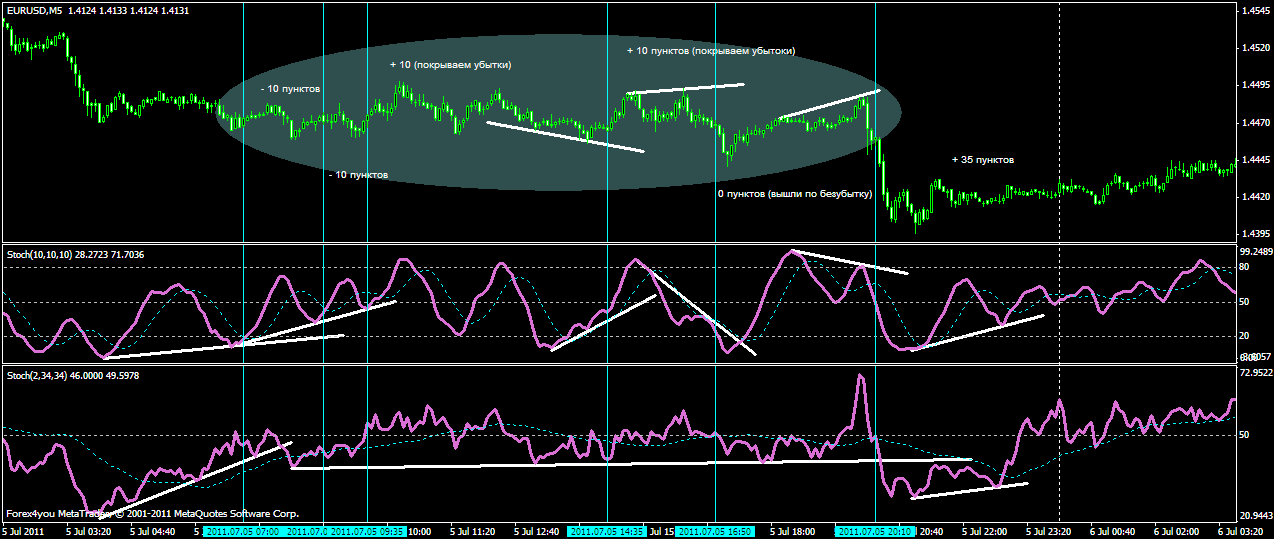This screenshot has width=1274, height=539.
Task: Select the descending trendline at Stoch(10,10,10) highest peak
Action: click(x=850, y=262)
